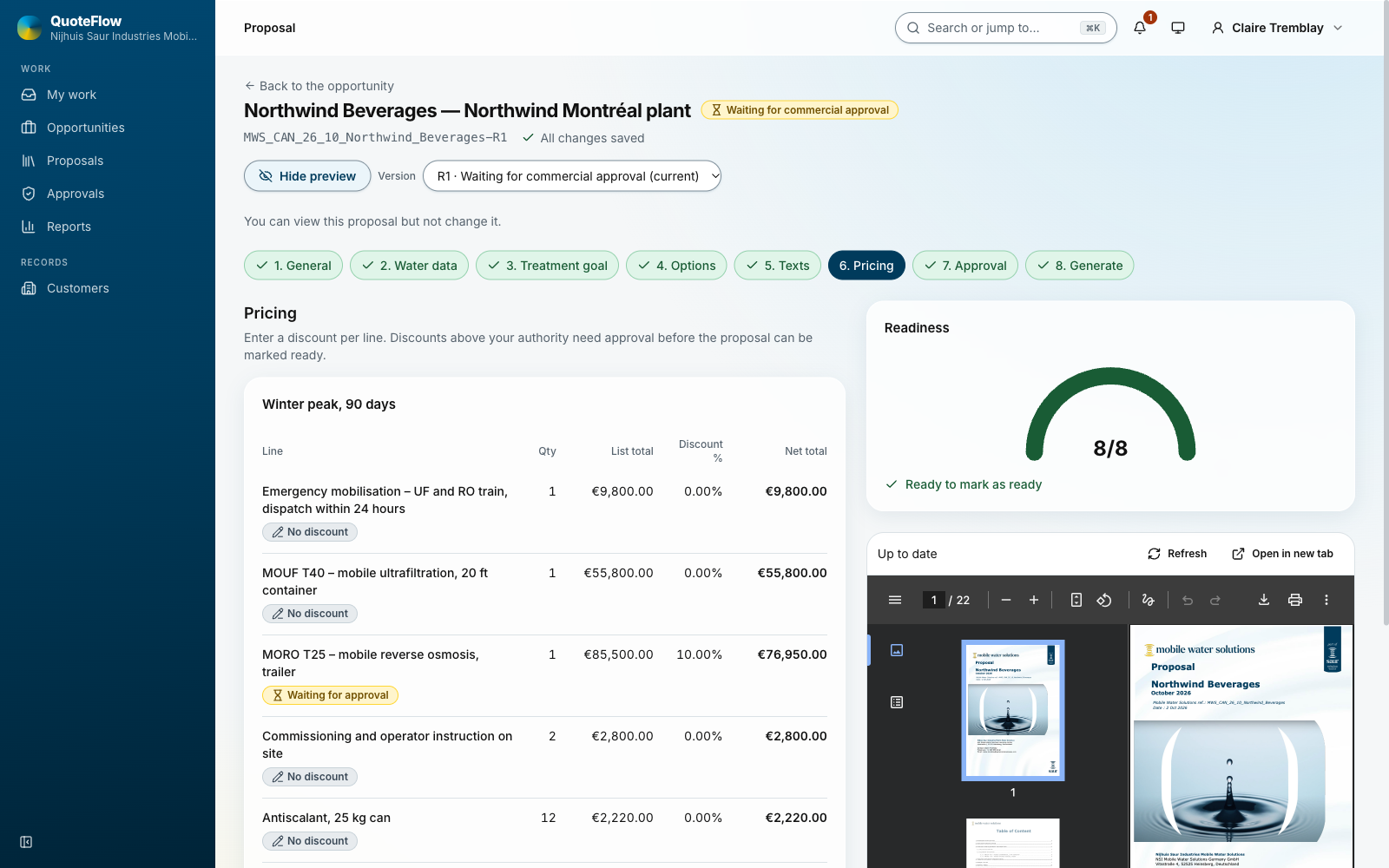Click the PDF page number field

934,600
